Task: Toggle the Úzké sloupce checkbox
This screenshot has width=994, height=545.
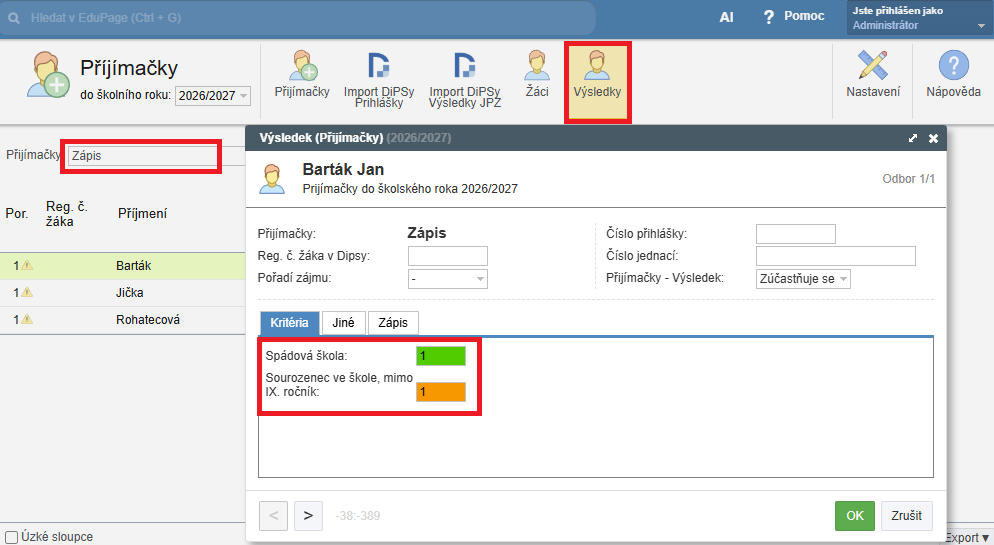Action: (x=11, y=537)
